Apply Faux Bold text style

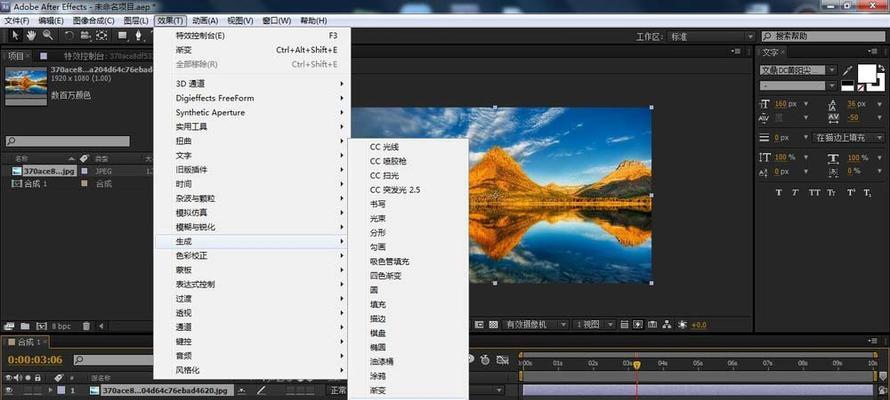779,193
